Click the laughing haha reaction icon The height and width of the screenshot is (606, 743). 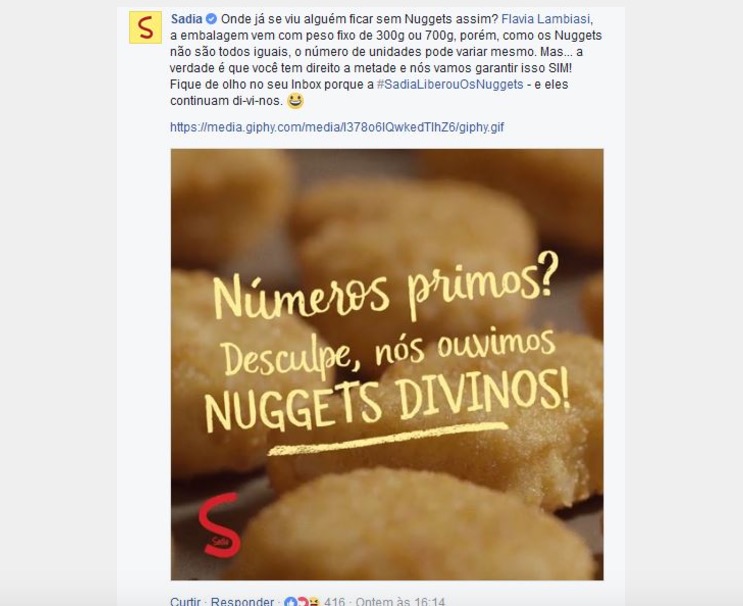click(x=313, y=602)
